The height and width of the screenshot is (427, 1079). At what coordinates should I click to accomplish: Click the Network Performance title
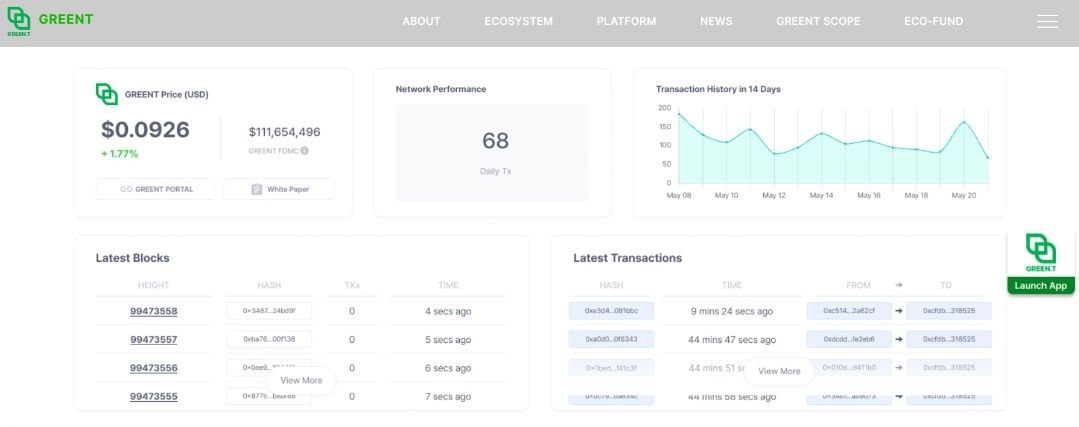[440, 89]
